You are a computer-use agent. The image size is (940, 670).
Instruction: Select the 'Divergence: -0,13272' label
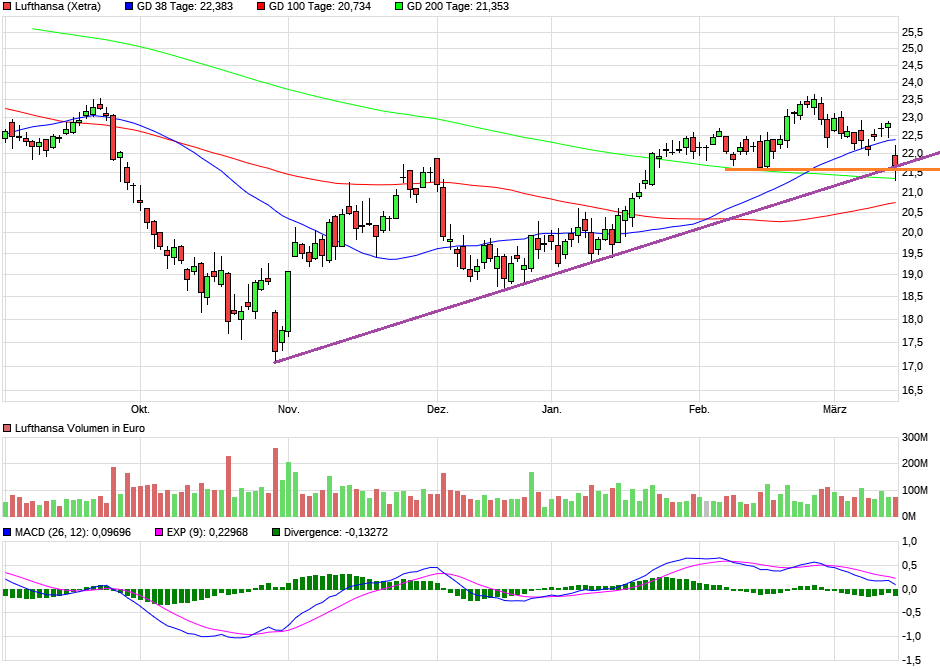[336, 532]
